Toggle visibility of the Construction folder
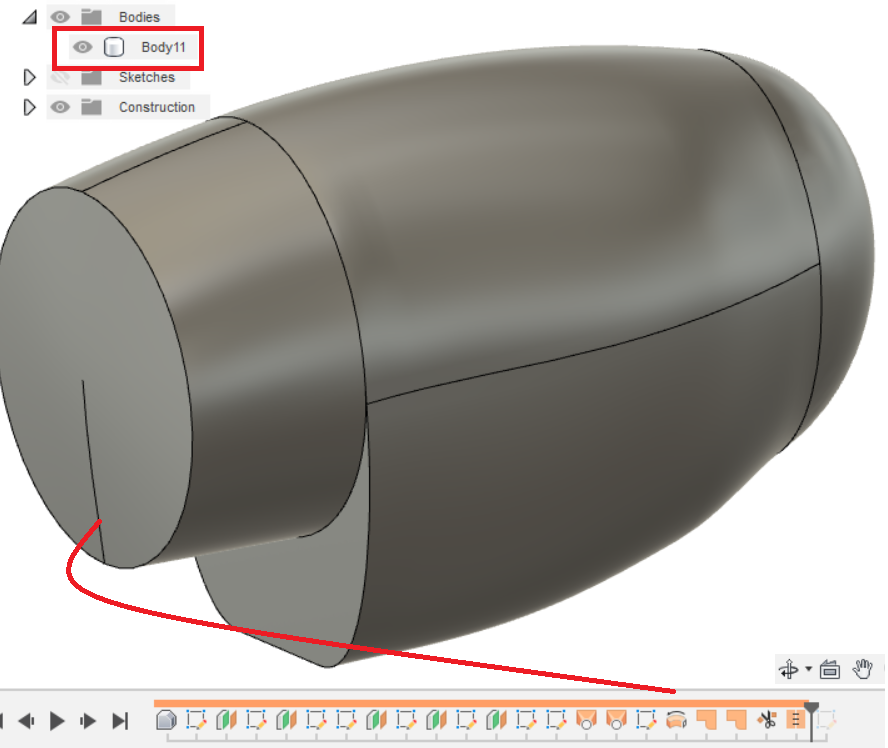This screenshot has width=888, height=748. click(61, 107)
